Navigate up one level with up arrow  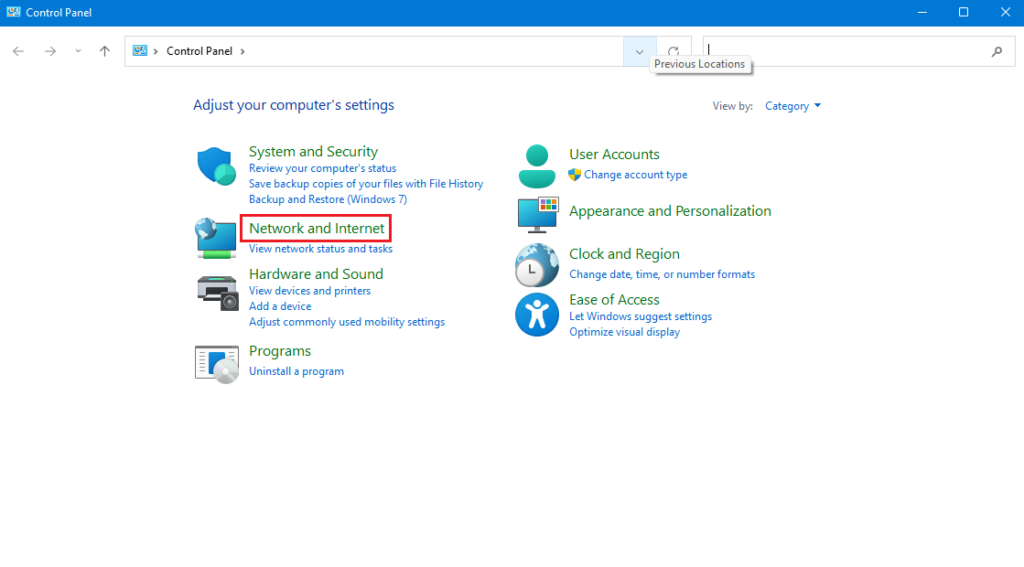point(105,51)
